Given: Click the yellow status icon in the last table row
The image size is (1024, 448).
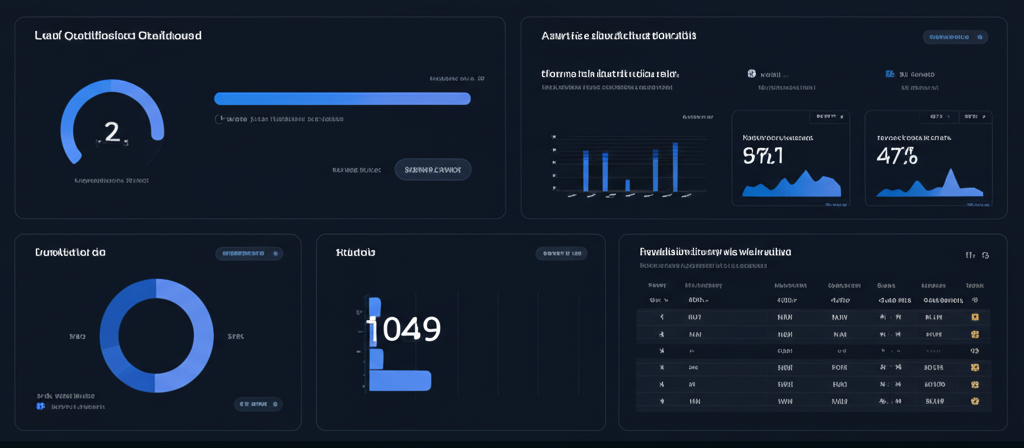Looking at the screenshot, I should pos(975,401).
